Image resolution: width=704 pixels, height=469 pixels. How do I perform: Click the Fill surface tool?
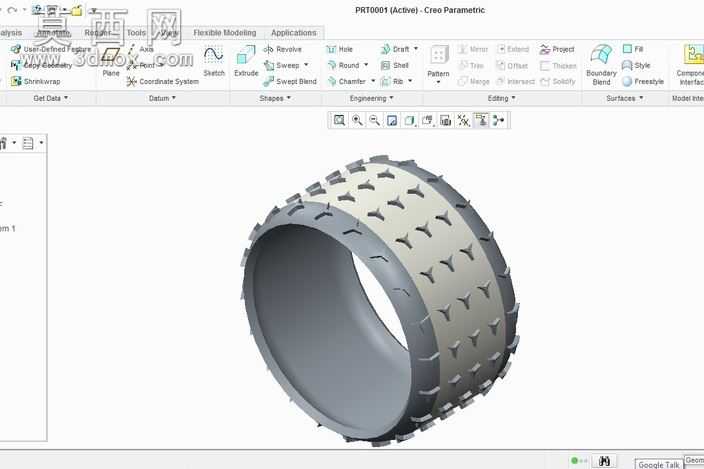click(633, 49)
